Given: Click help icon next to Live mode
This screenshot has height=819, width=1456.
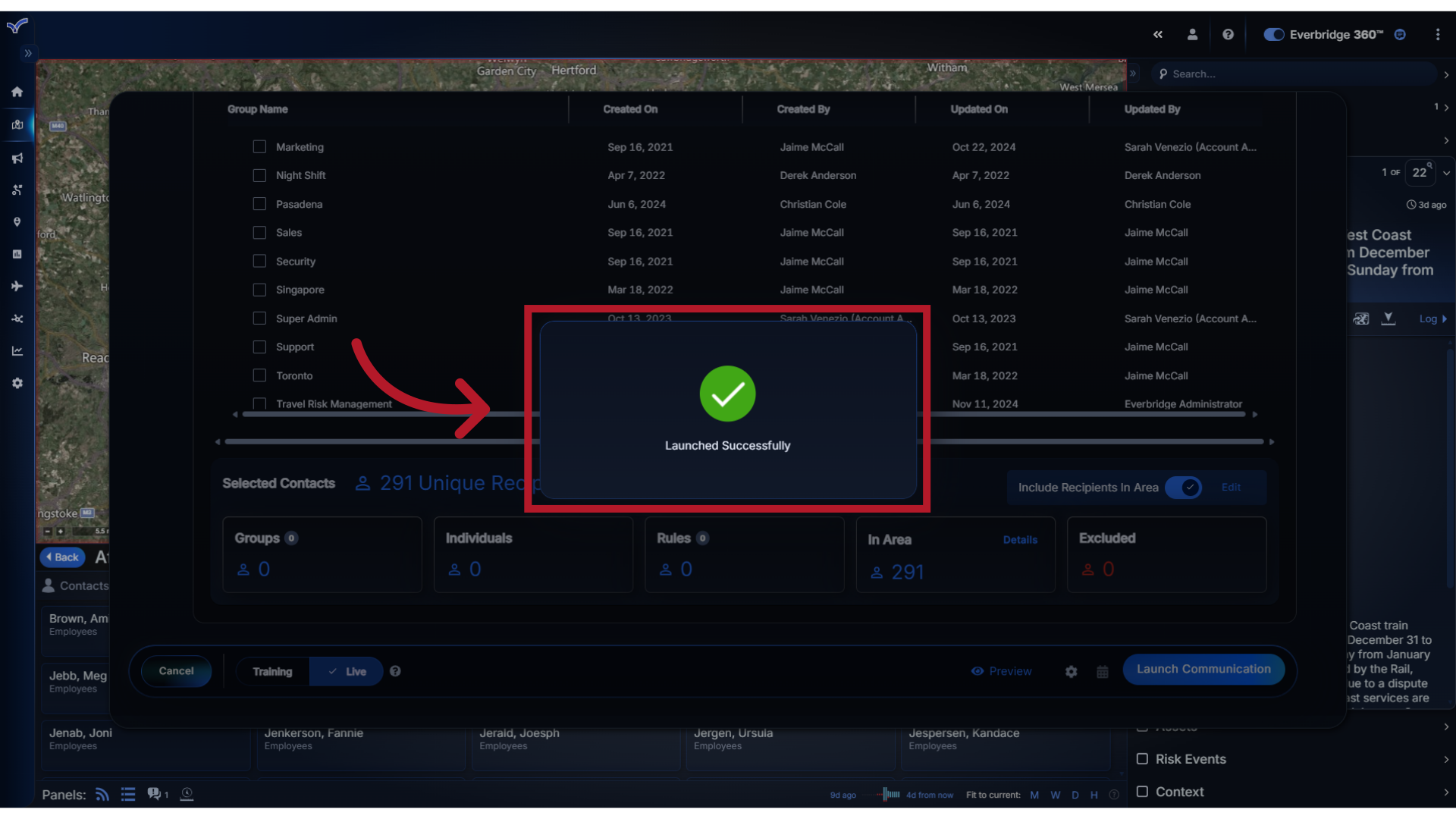Looking at the screenshot, I should (395, 671).
